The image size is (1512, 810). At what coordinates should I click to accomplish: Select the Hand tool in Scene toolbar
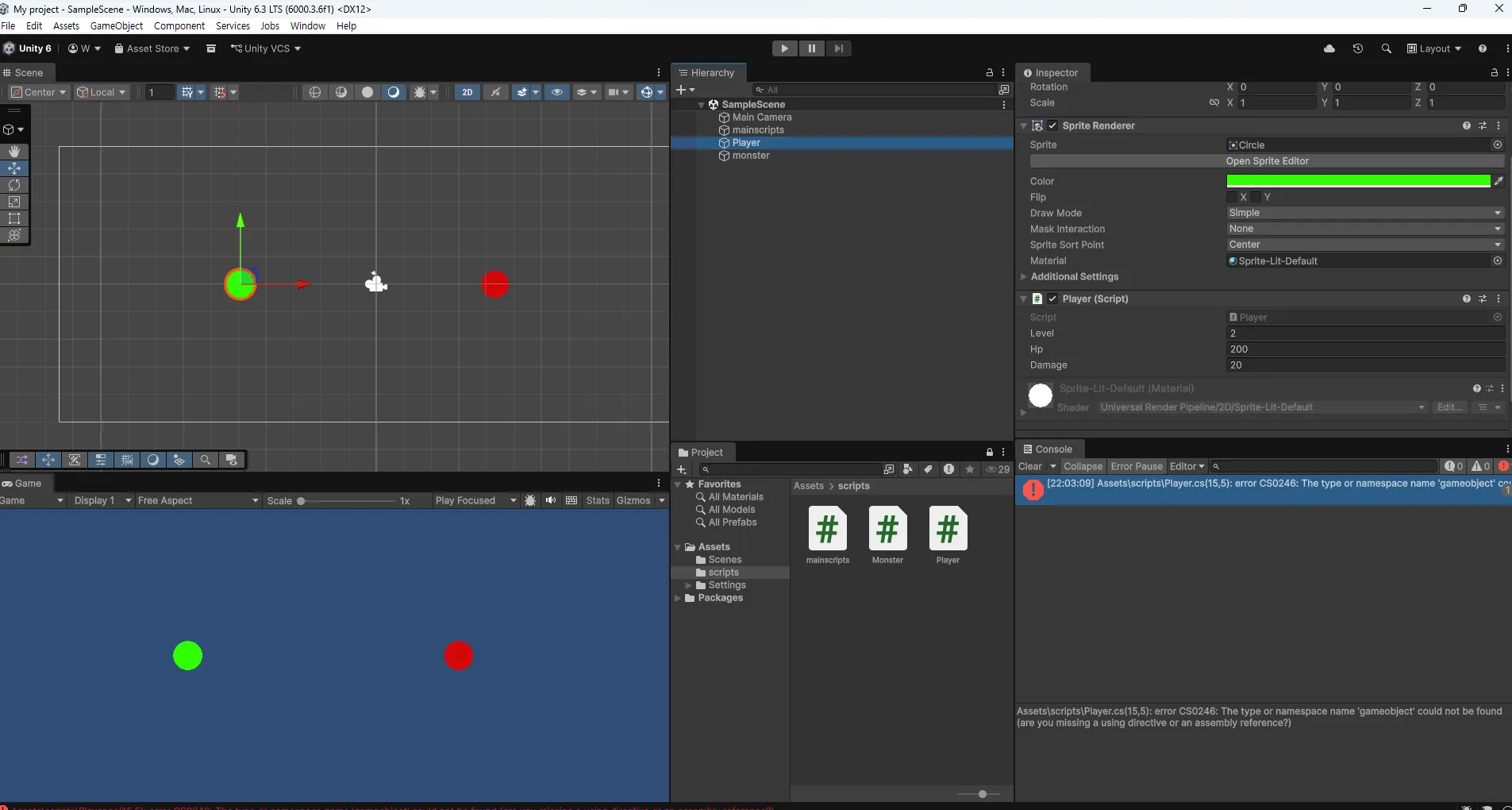pos(14,151)
